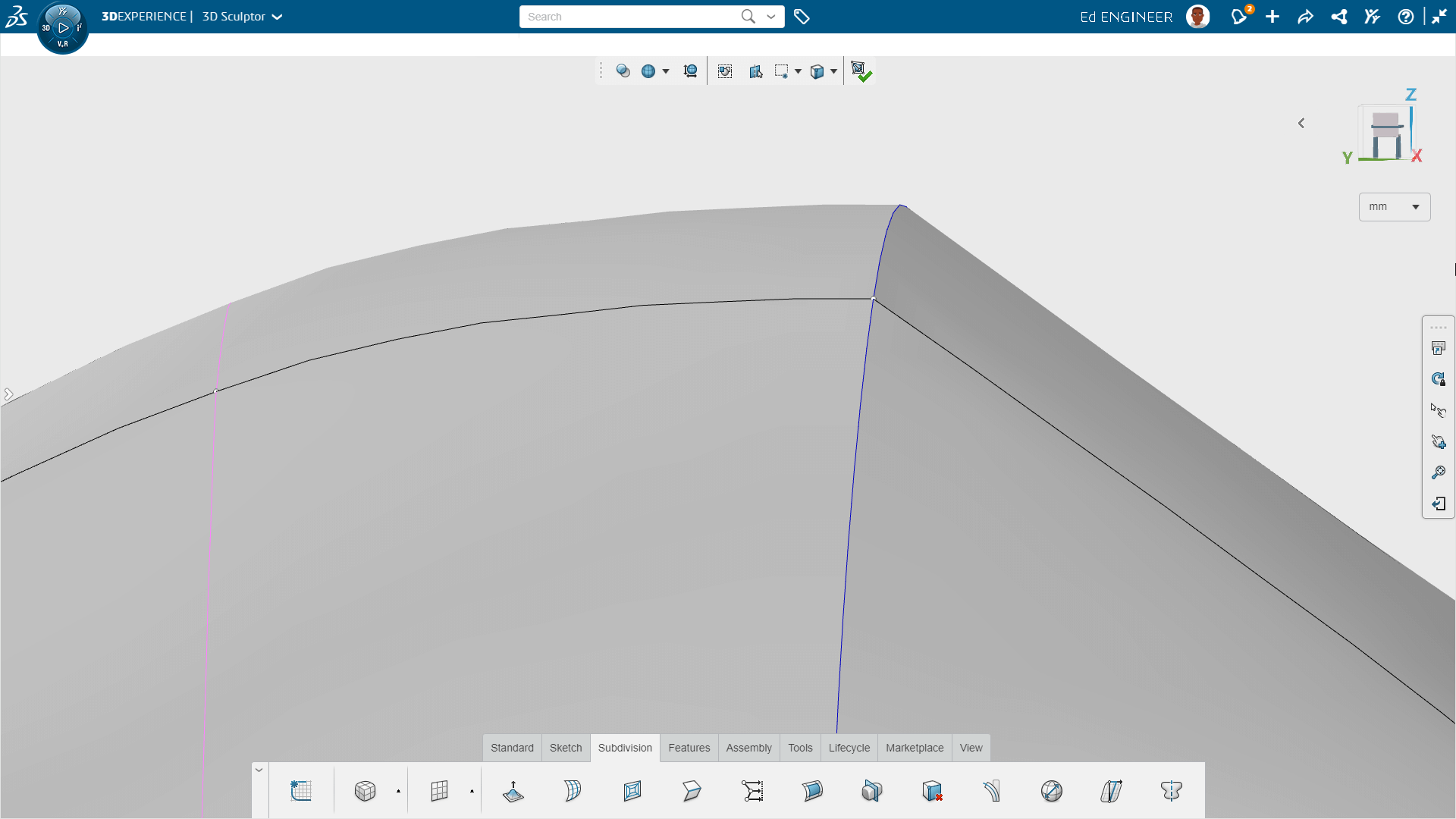Expand the 3D Sculptor app chevron
Viewport: 1456px width, 819px height.
coord(278,17)
